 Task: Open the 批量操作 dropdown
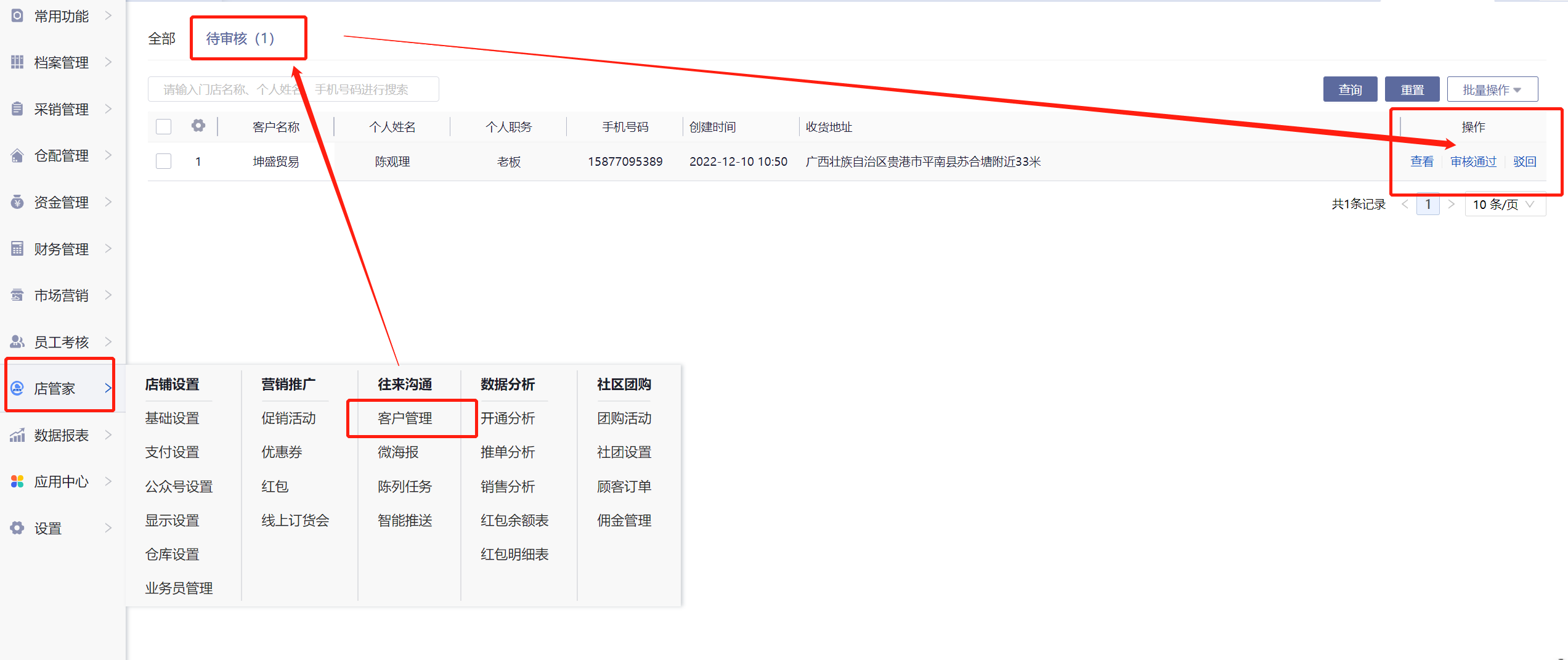[1492, 90]
